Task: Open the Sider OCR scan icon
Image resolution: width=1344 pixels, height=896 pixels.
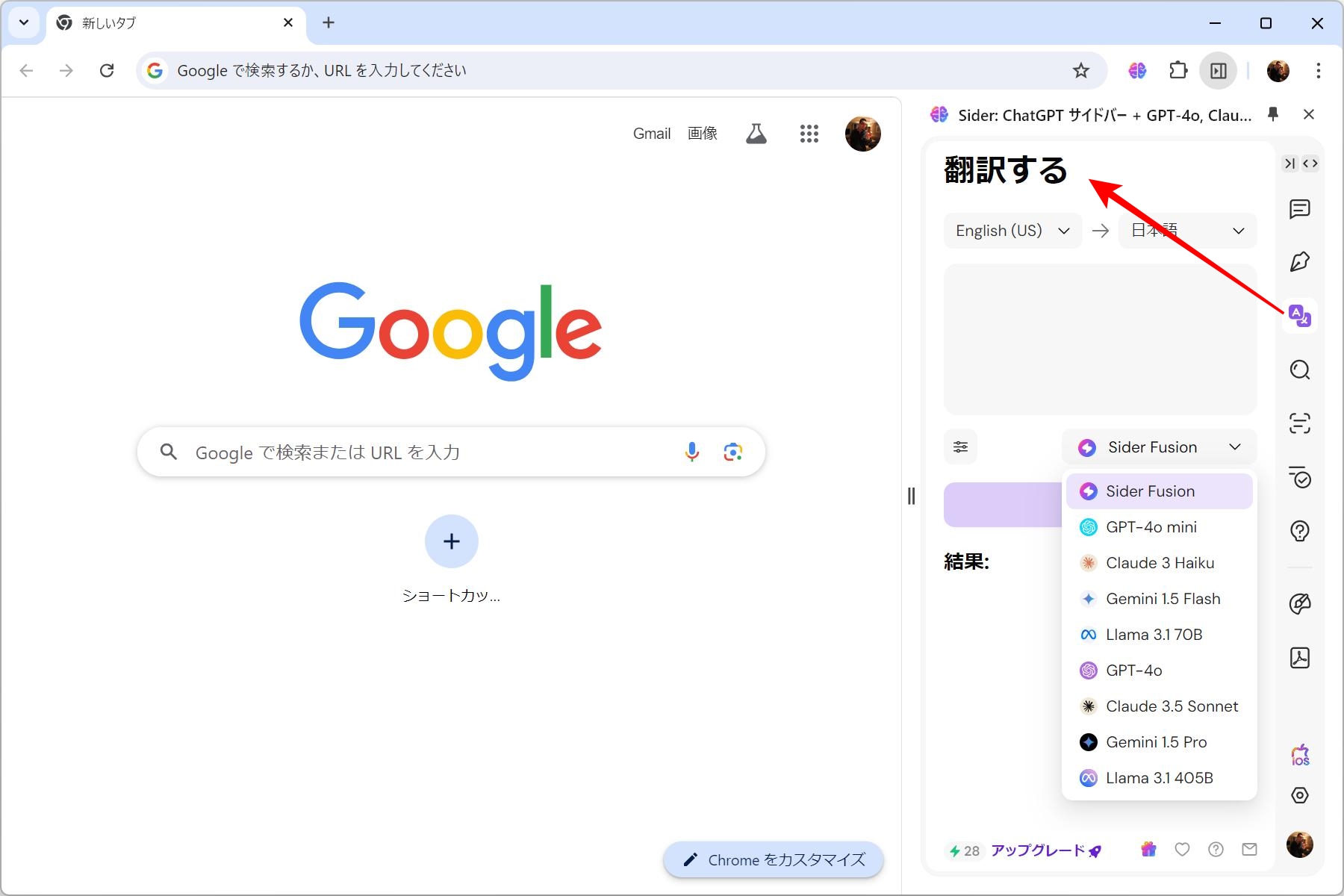Action: (1300, 423)
